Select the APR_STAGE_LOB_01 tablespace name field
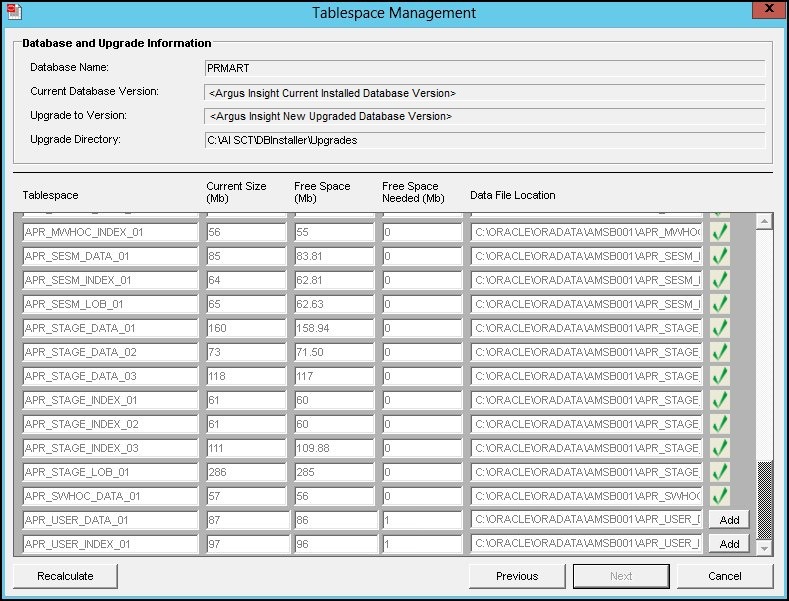789x601 pixels. [111, 472]
